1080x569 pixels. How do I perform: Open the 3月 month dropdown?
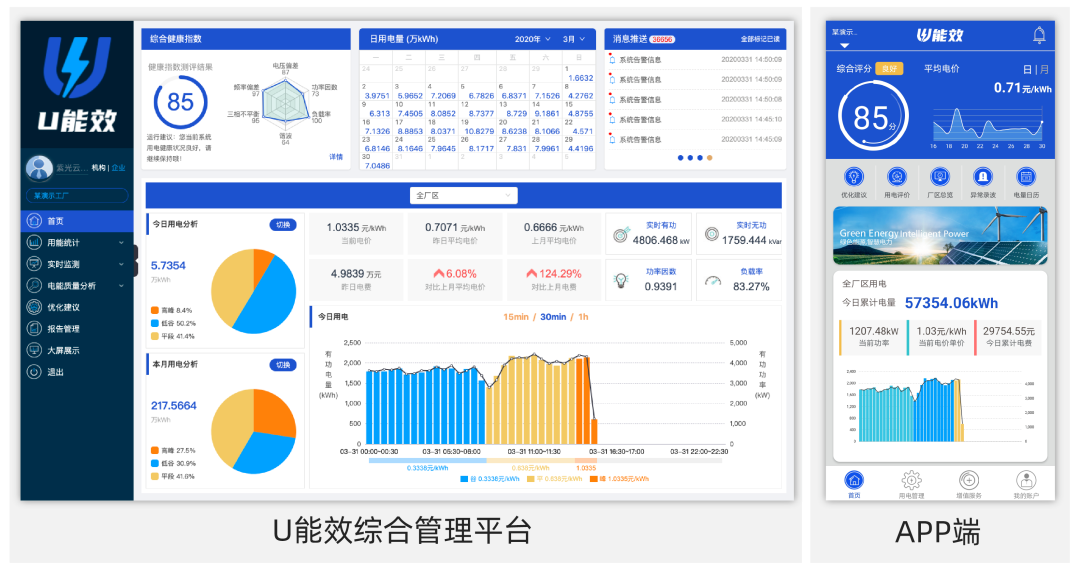pos(574,39)
